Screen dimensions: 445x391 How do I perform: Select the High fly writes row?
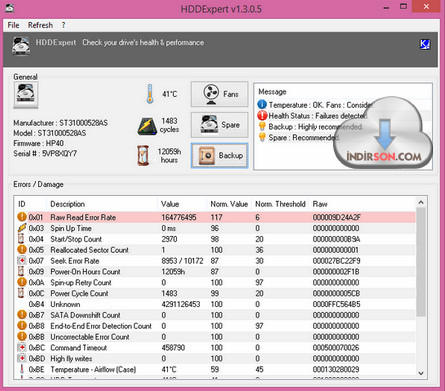[x=215, y=359]
